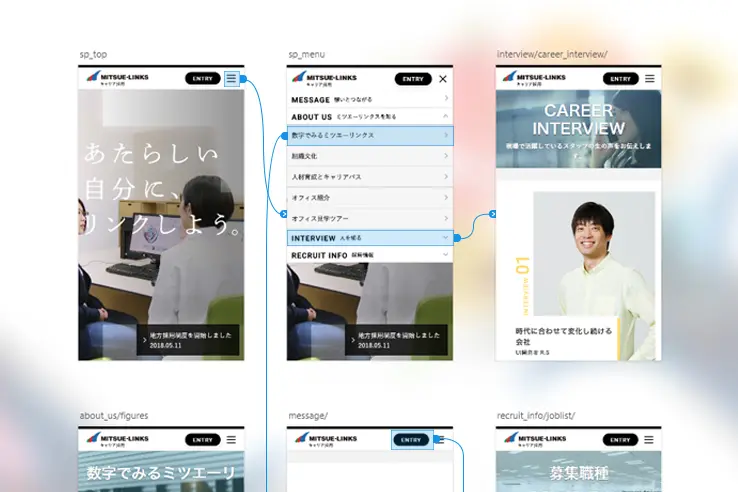Open hamburger menu on about_us/figures artboard
This screenshot has width=738, height=492.
click(231, 440)
